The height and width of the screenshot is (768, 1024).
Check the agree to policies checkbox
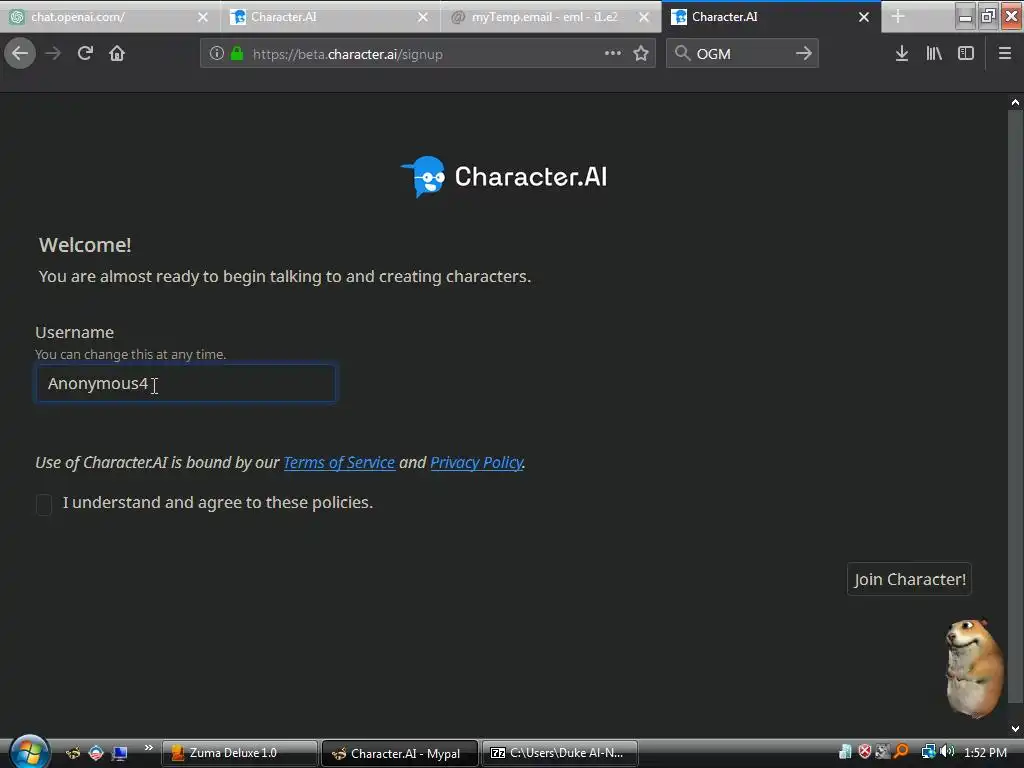pos(44,504)
